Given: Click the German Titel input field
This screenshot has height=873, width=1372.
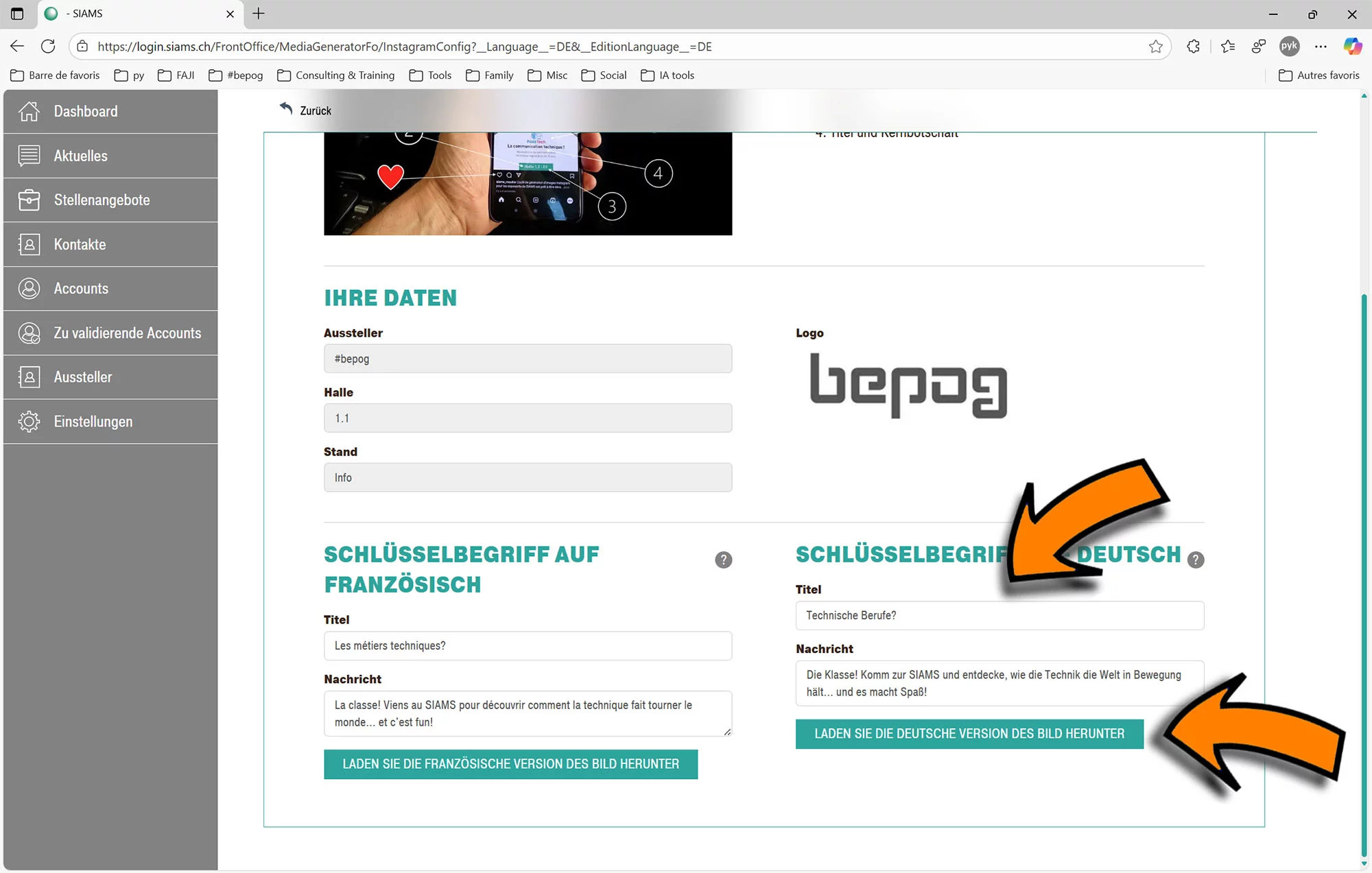Looking at the screenshot, I should [999, 615].
